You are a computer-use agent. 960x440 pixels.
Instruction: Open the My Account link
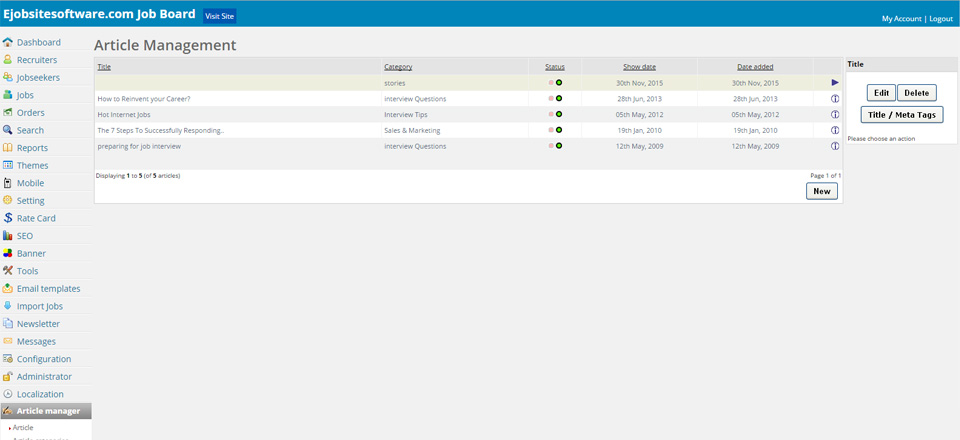901,19
